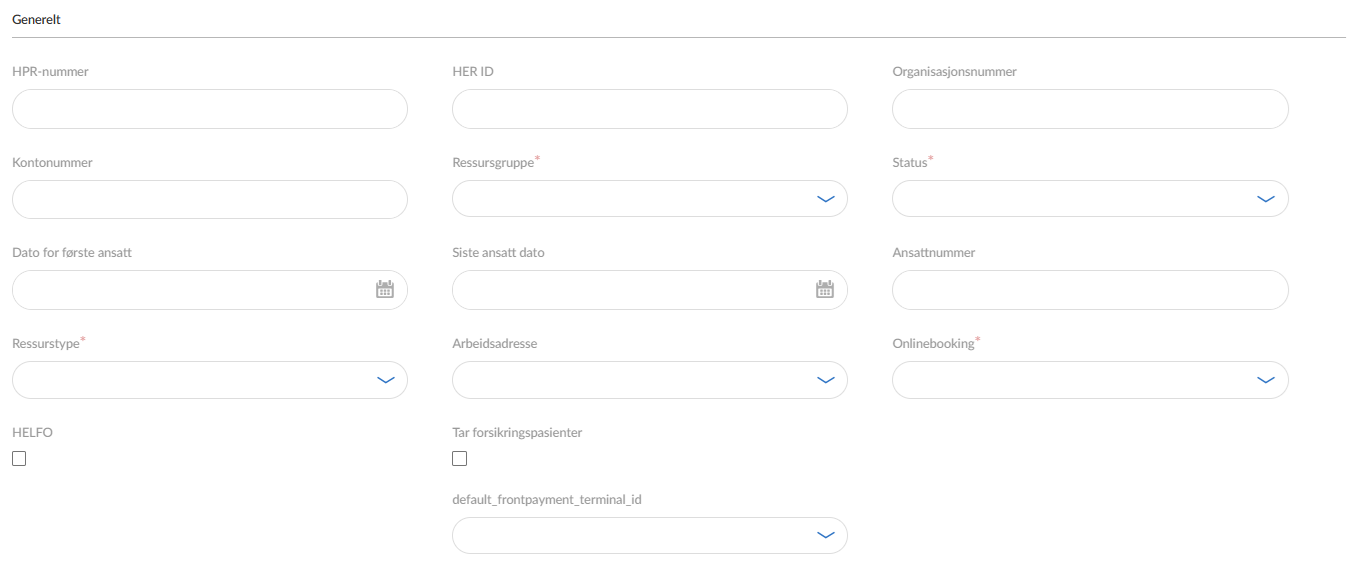Enable Tar forsikringspasienter checkbox
The image size is (1360, 575).
(459, 459)
